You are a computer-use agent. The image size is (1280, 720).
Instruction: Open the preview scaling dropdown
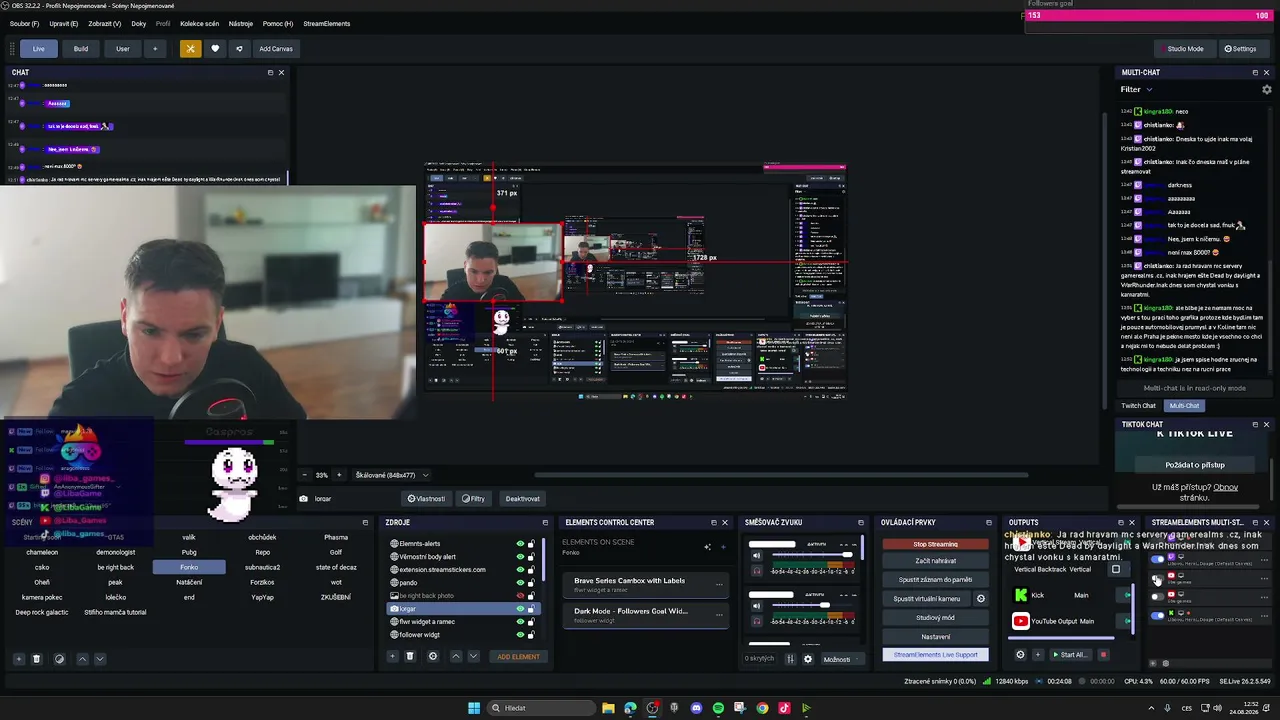(x=392, y=475)
